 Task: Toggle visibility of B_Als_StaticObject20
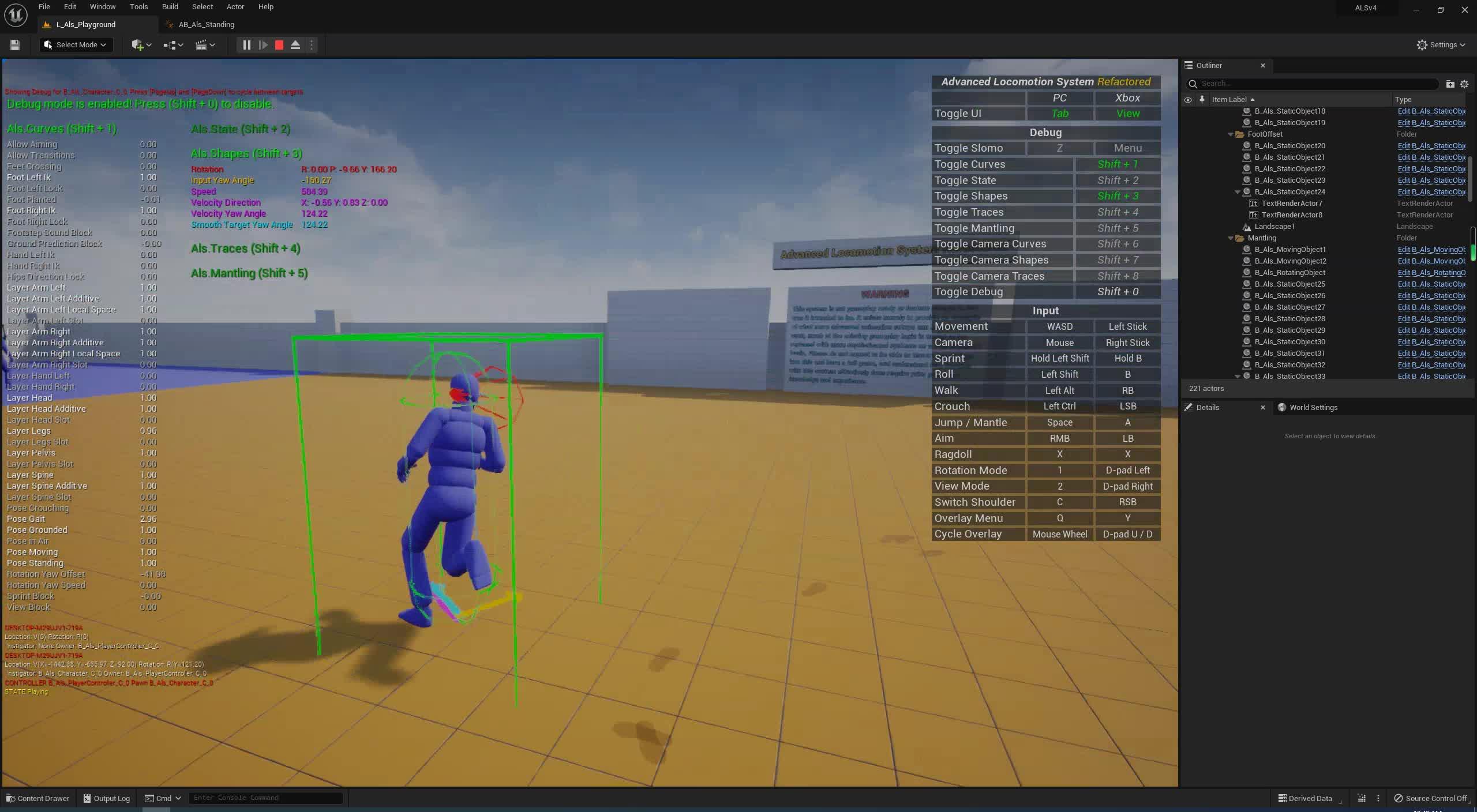click(1187, 145)
